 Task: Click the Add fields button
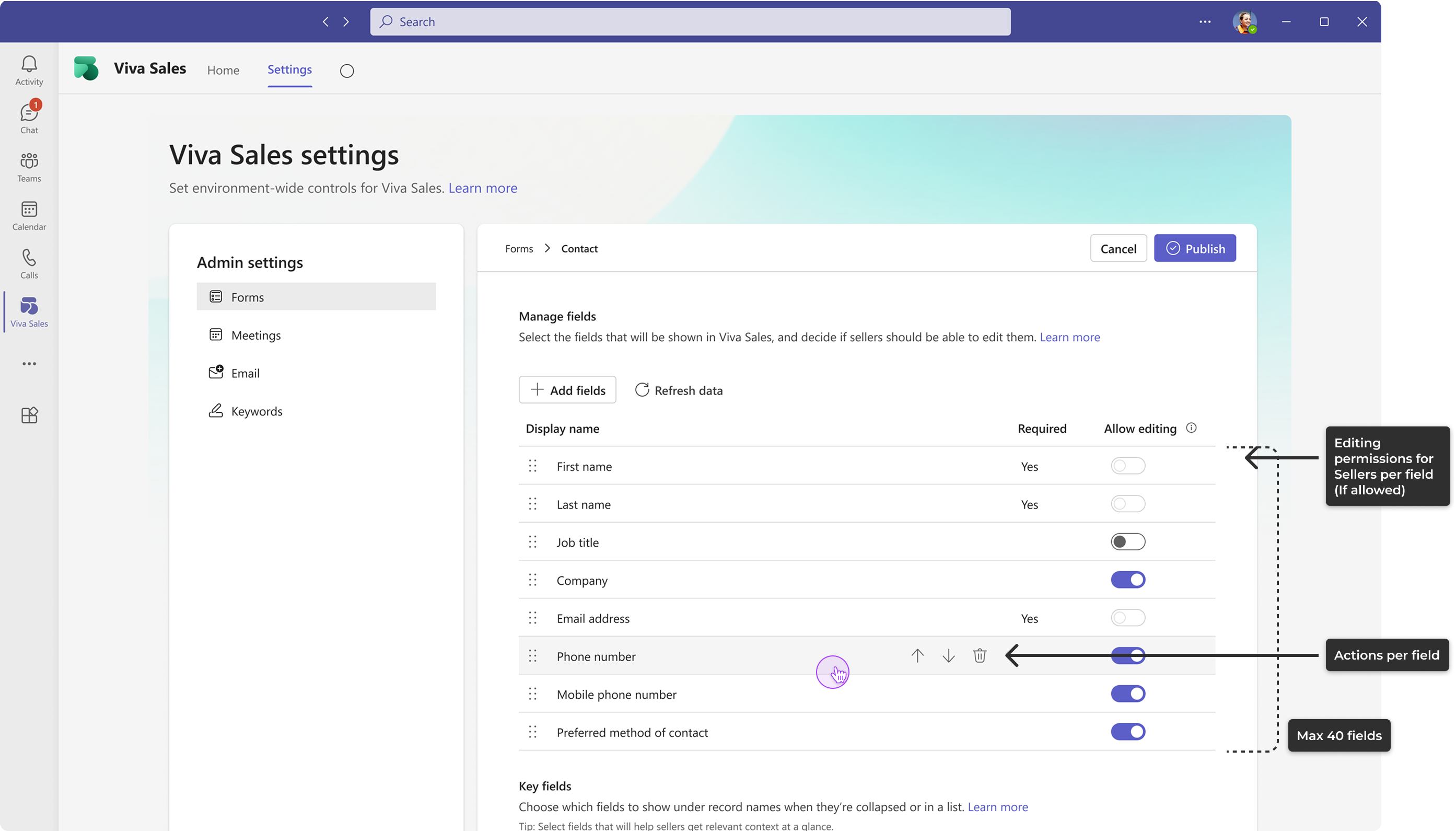point(567,390)
